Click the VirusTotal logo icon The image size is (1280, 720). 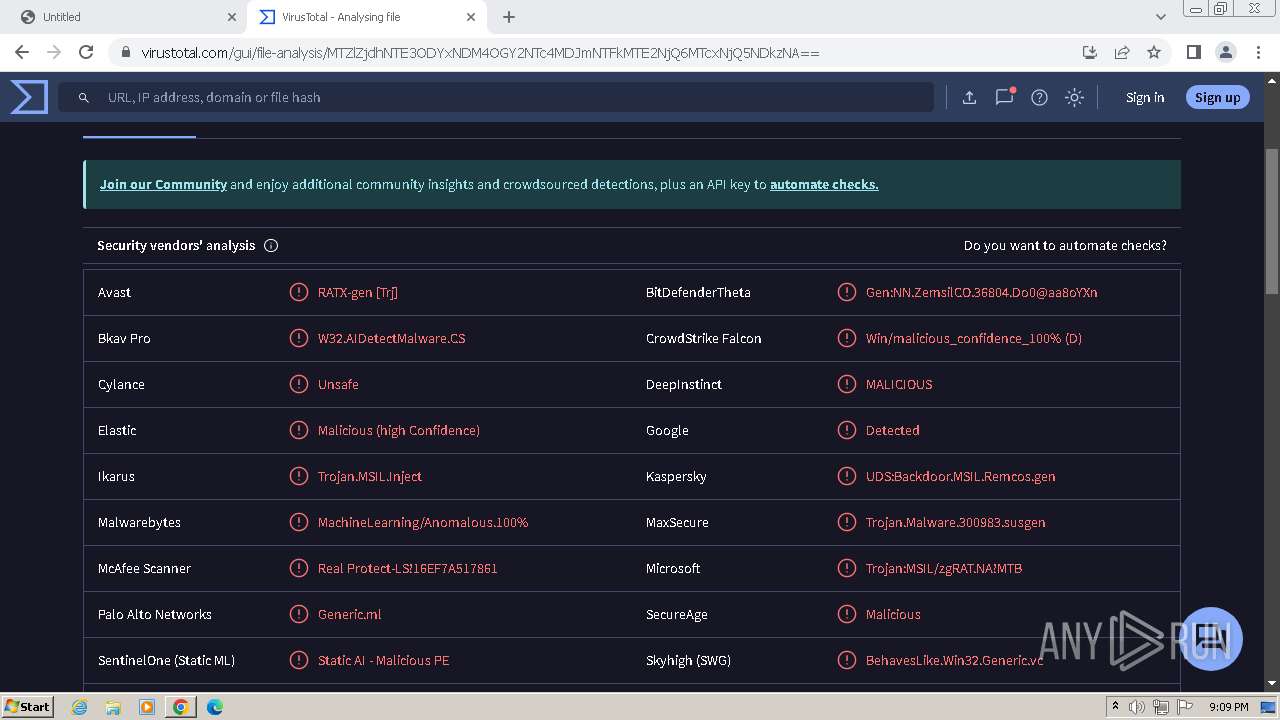coord(29,97)
